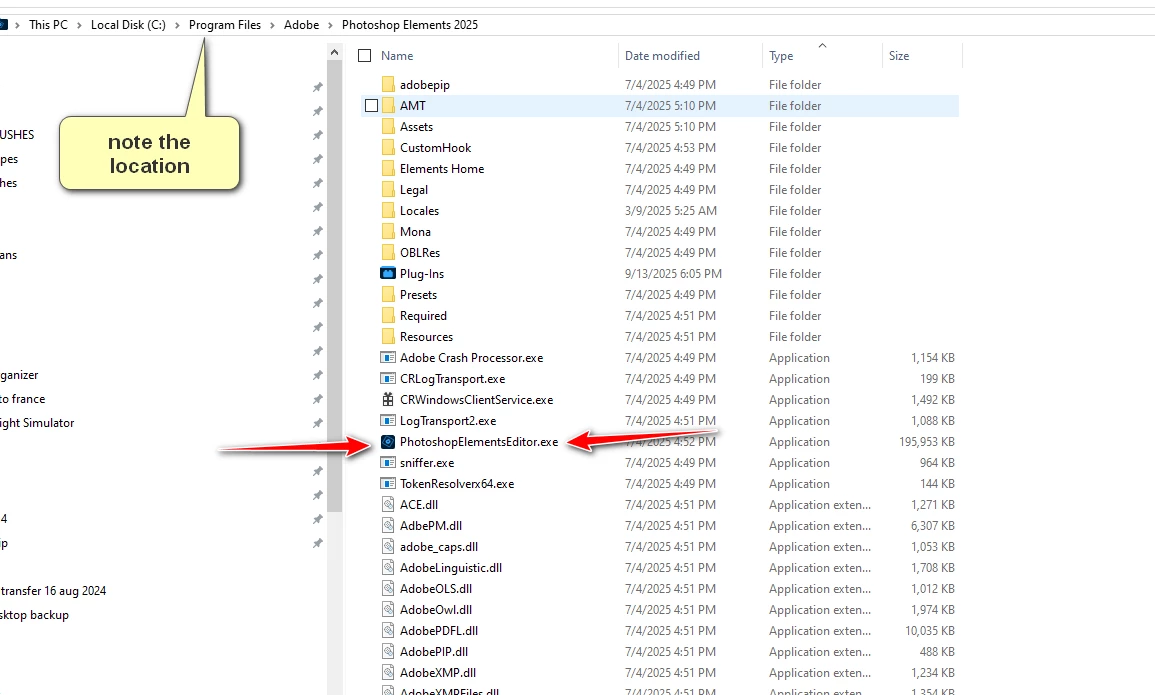This screenshot has width=1155, height=695.
Task: Click the CRWindowsClientService.exe file icon
Action: [387, 400]
